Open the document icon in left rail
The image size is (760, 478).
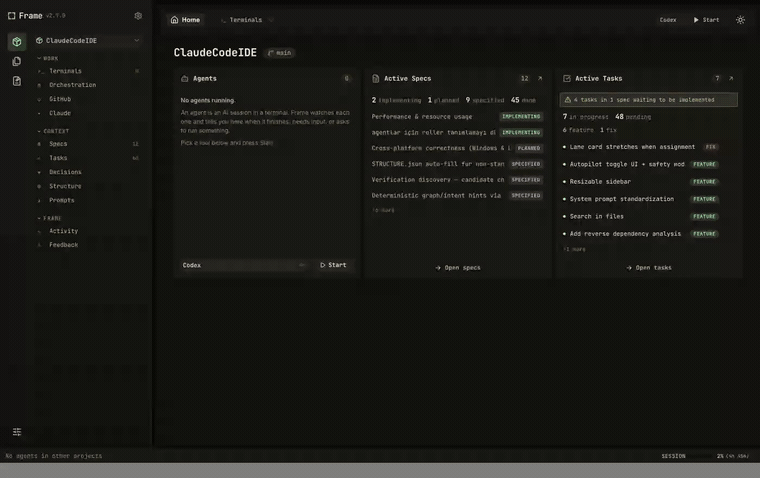click(17, 81)
